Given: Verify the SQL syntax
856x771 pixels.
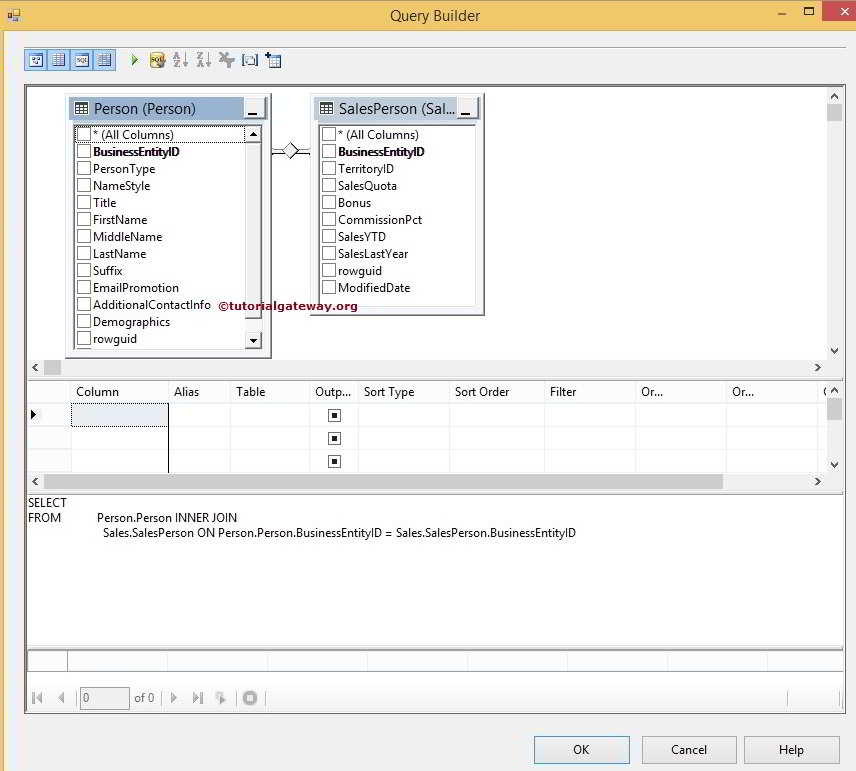Looking at the screenshot, I should tap(157, 59).
